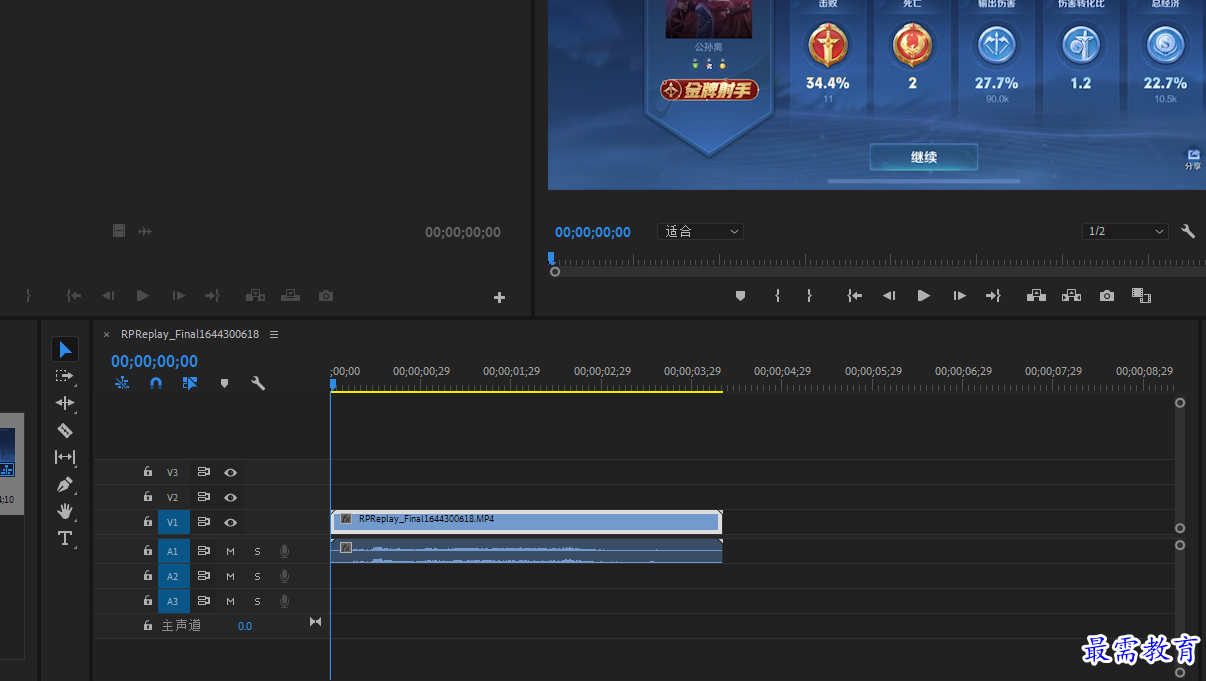This screenshot has width=1206, height=681.
Task: Add marker in Program monitor
Action: (x=740, y=296)
